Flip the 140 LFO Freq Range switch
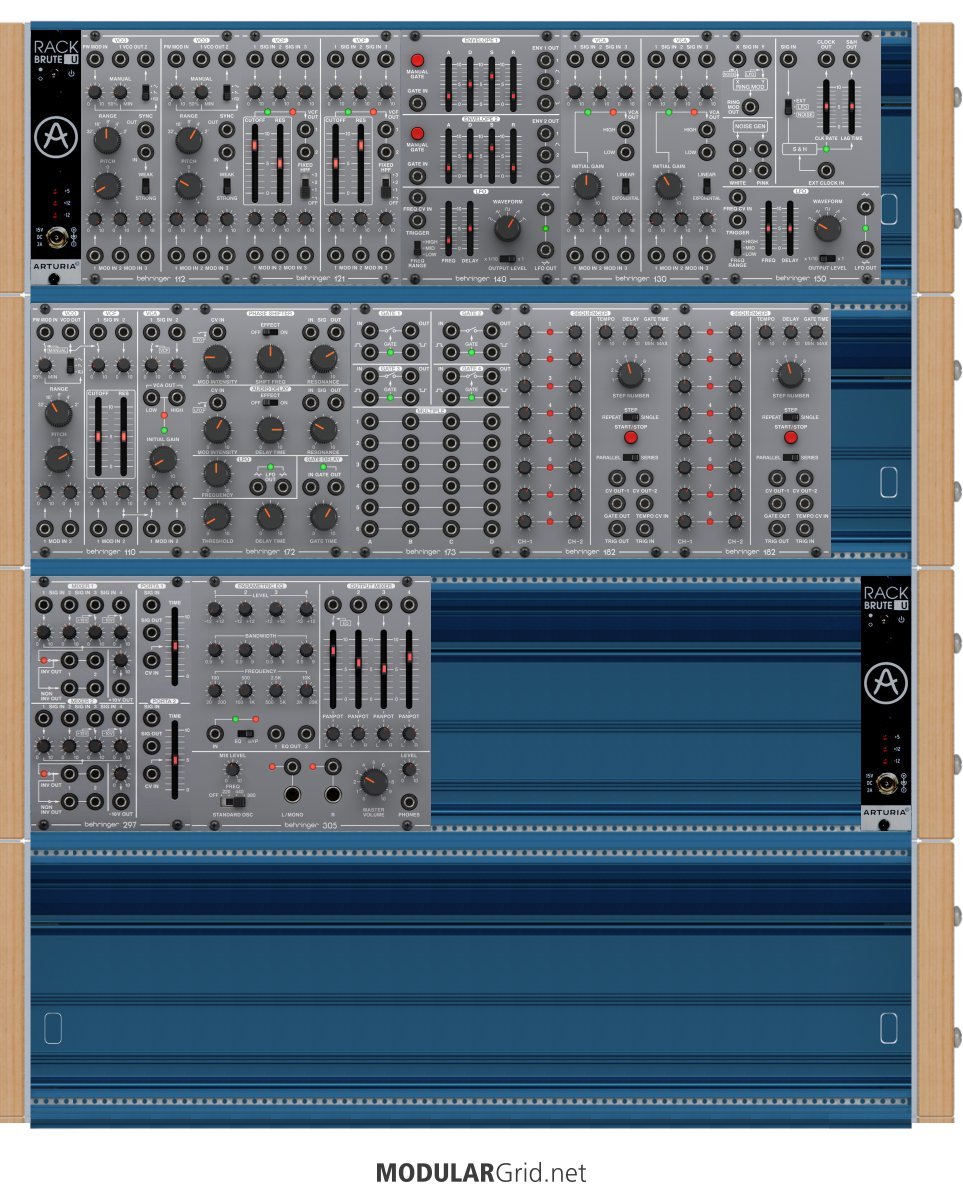Viewport: 963px width, 1194px height. point(417,247)
